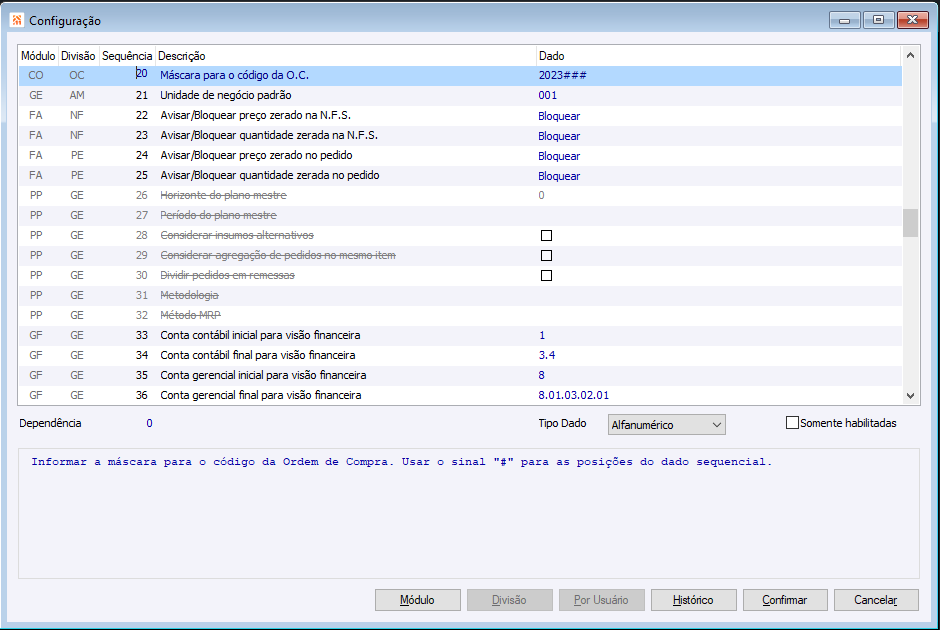Click sequence number 33 cell
Screen dimensions: 940x630
coord(141,335)
